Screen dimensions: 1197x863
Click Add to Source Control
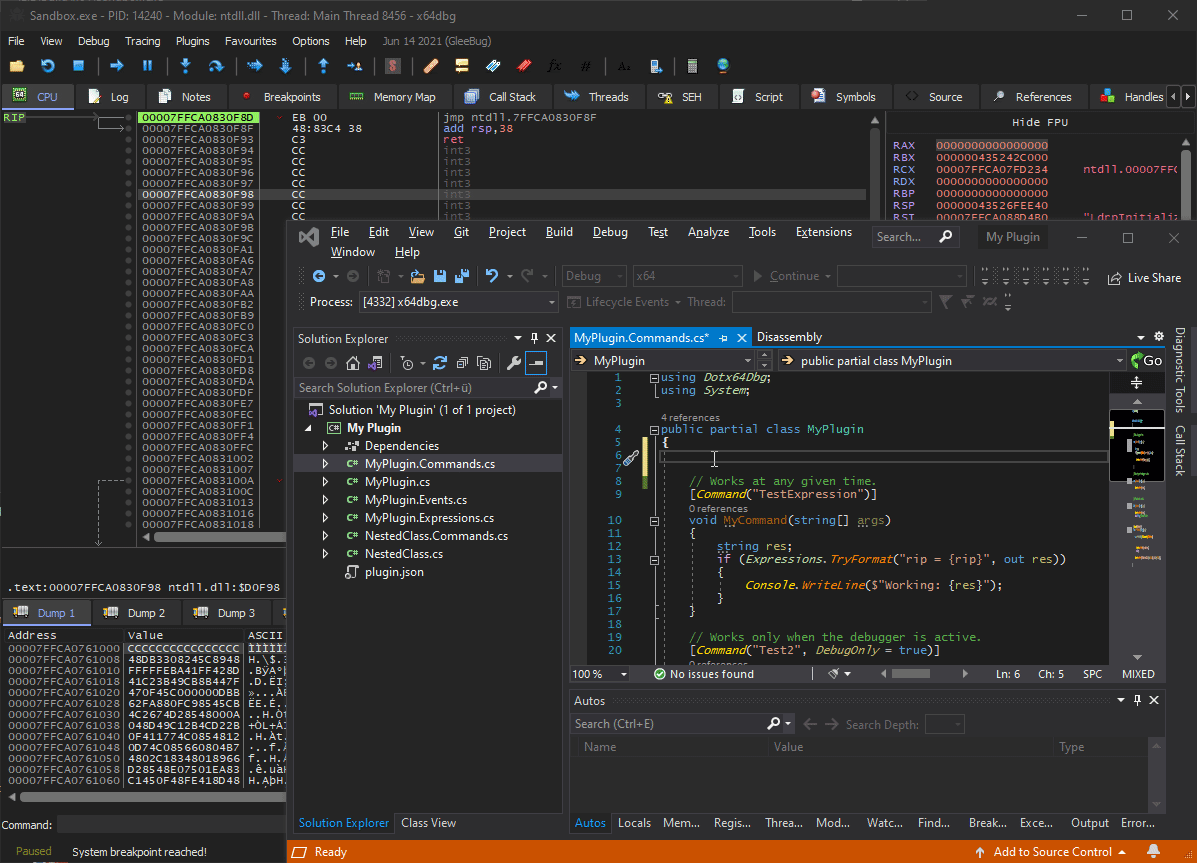pyautogui.click(x=1052, y=852)
